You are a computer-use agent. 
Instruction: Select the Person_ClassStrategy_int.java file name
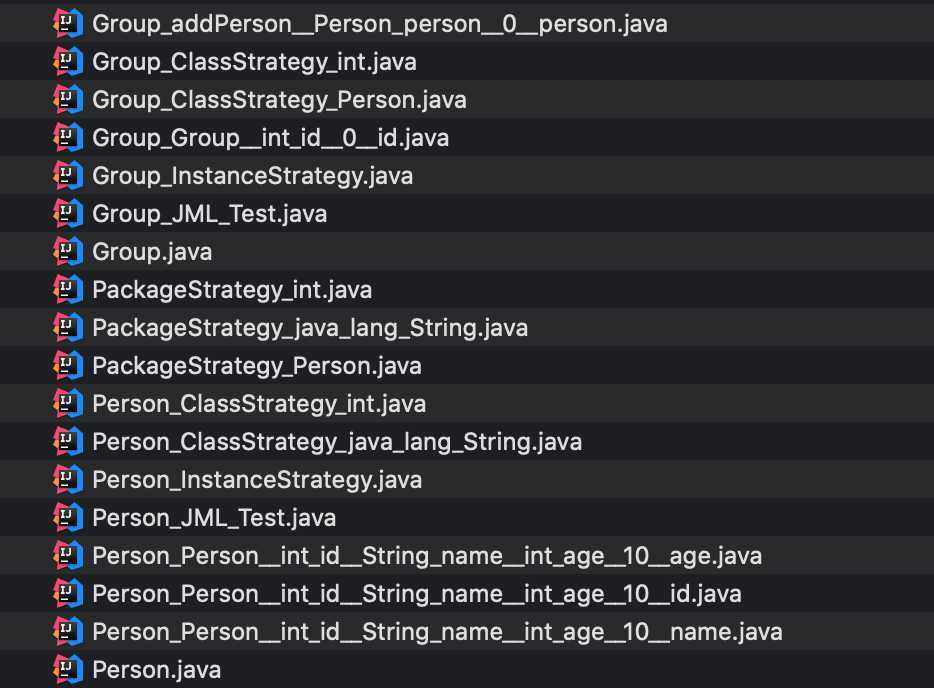click(259, 403)
